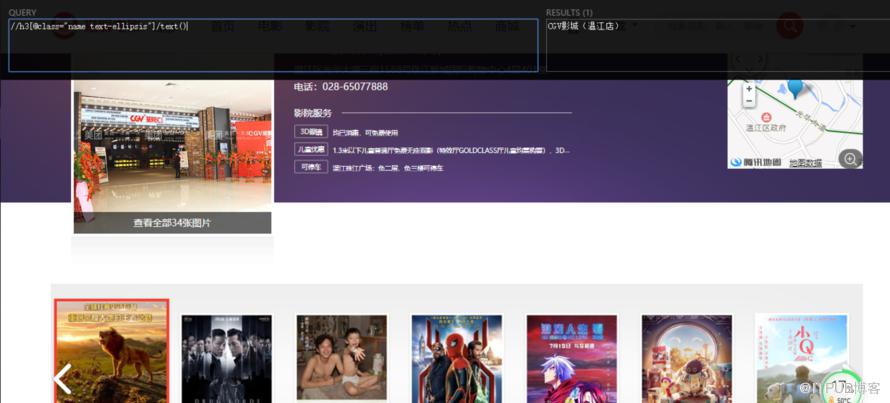The image size is (890, 403).
Task: Select the anime movie poster with pink background
Action: [x=572, y=359]
